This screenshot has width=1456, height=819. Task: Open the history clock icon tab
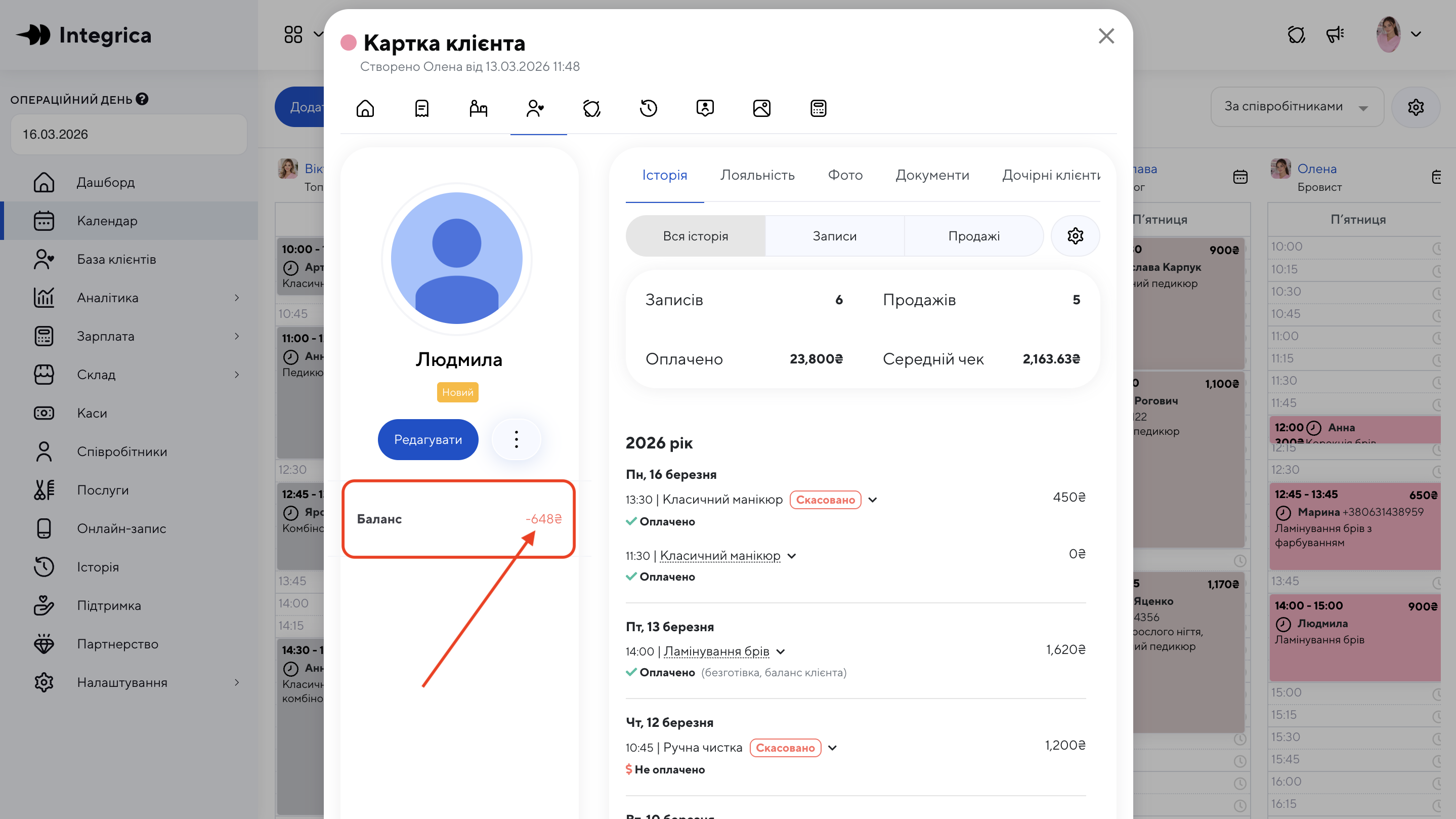pyautogui.click(x=648, y=108)
